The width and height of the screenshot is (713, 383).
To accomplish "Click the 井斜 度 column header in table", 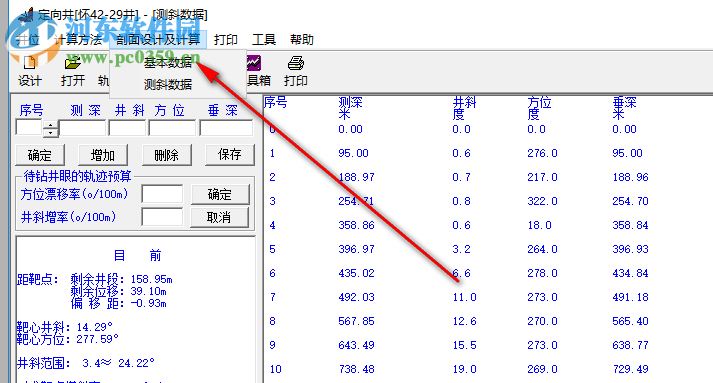I will 464,108.
